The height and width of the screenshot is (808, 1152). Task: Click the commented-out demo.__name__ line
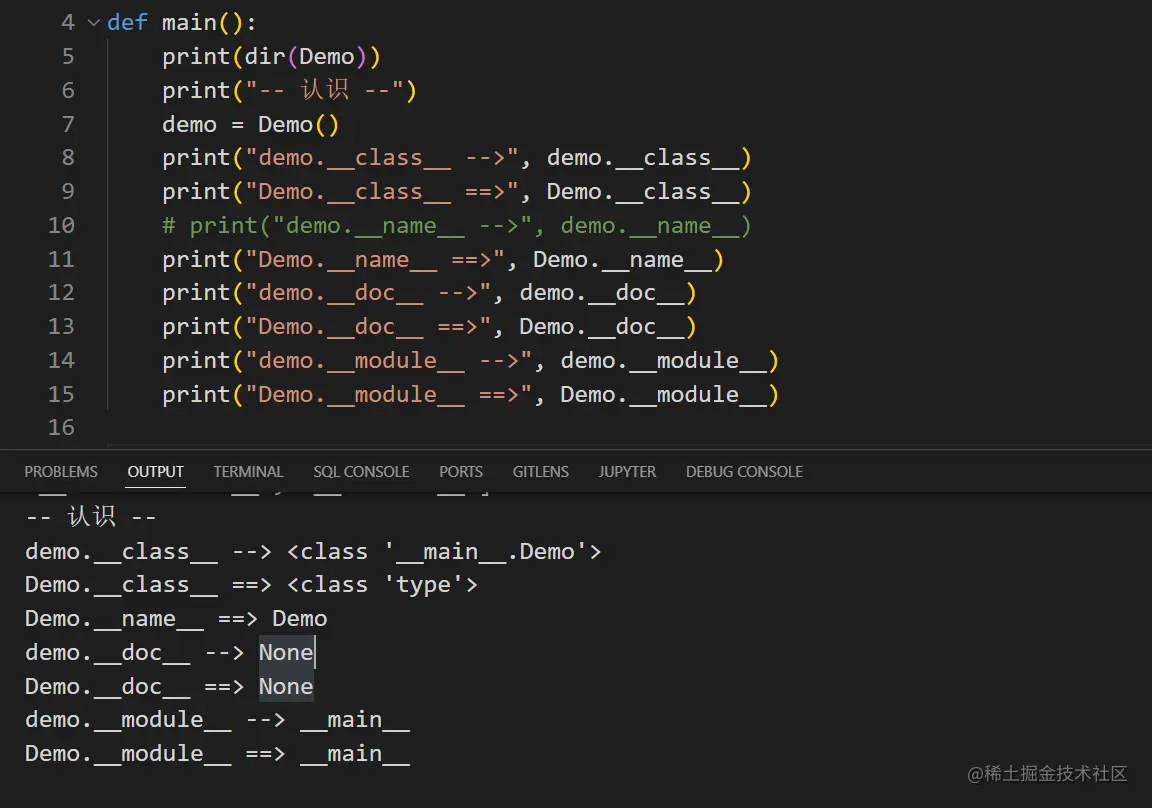(x=456, y=226)
